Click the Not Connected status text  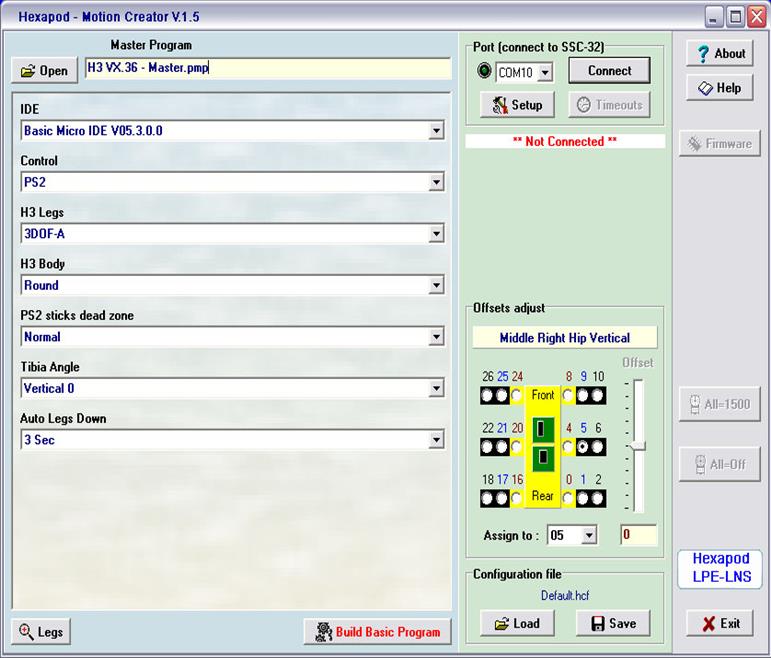pyautogui.click(x=564, y=142)
